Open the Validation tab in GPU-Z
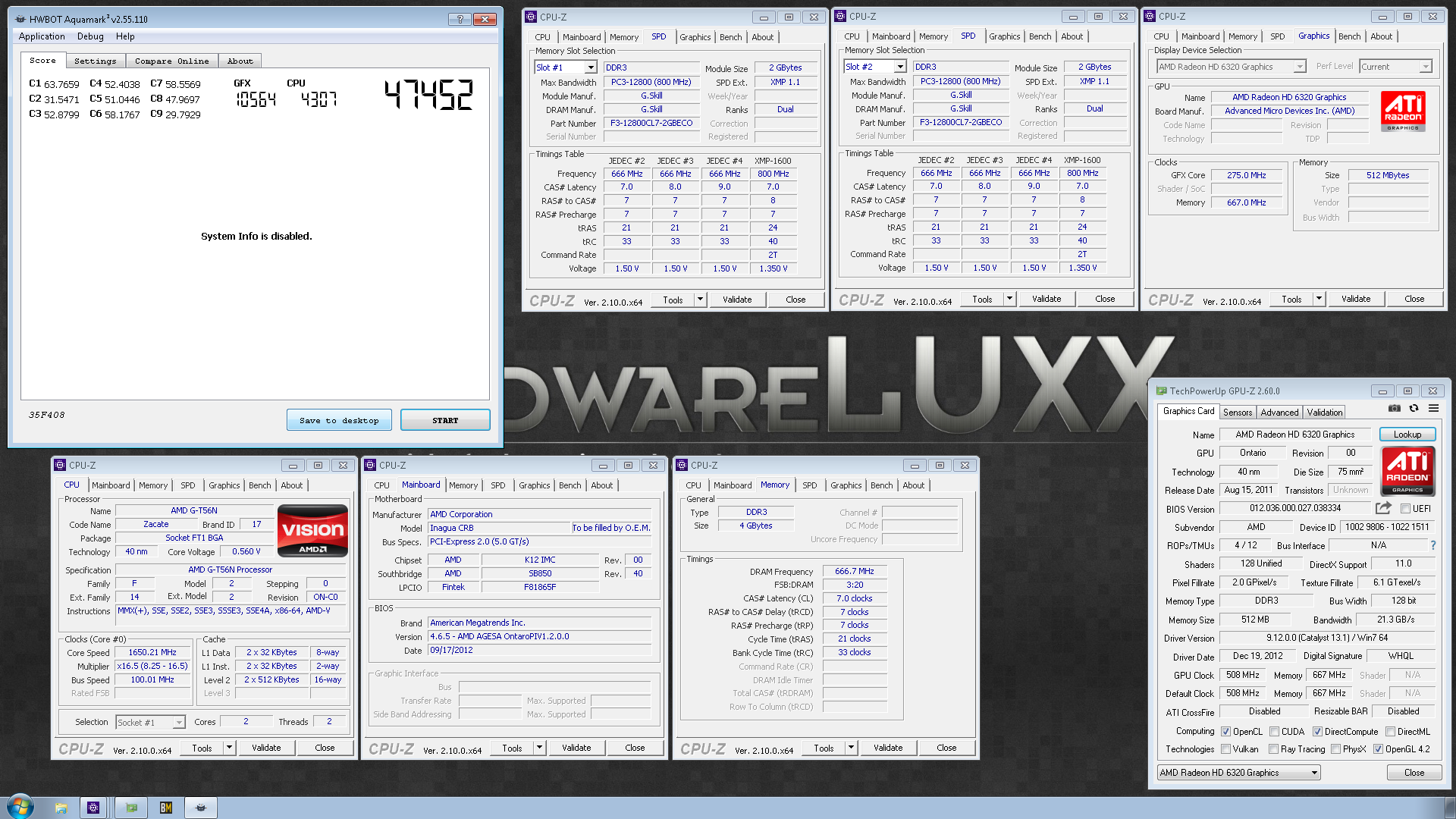The height and width of the screenshot is (819, 1456). [1324, 413]
